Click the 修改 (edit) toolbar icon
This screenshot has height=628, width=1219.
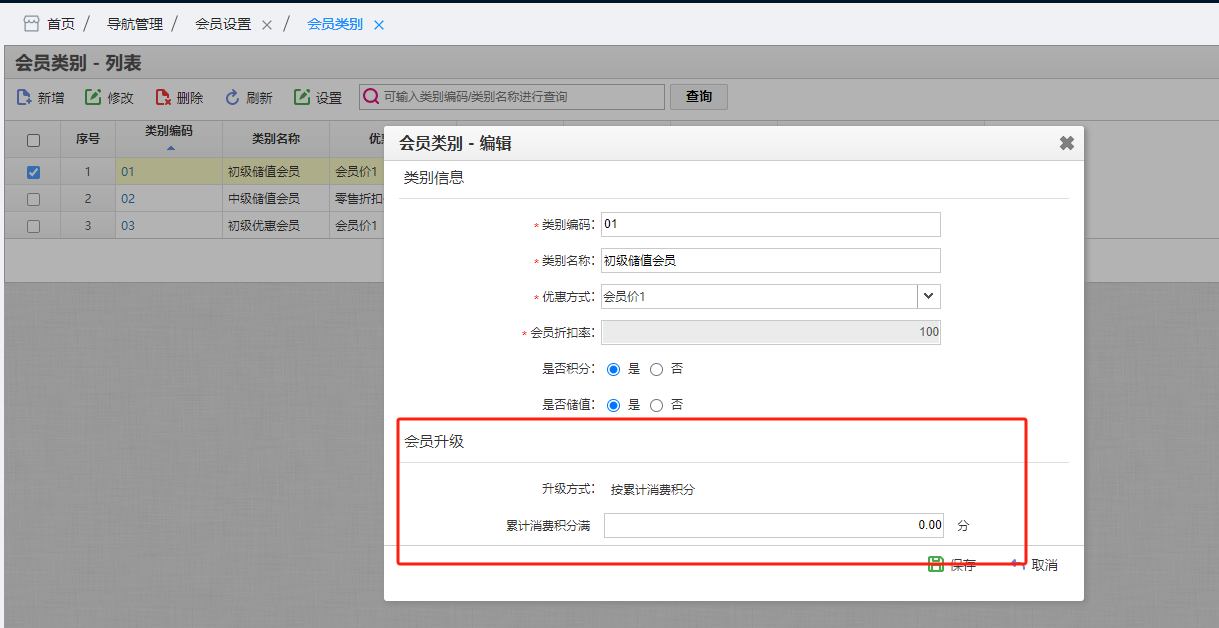(x=93, y=97)
